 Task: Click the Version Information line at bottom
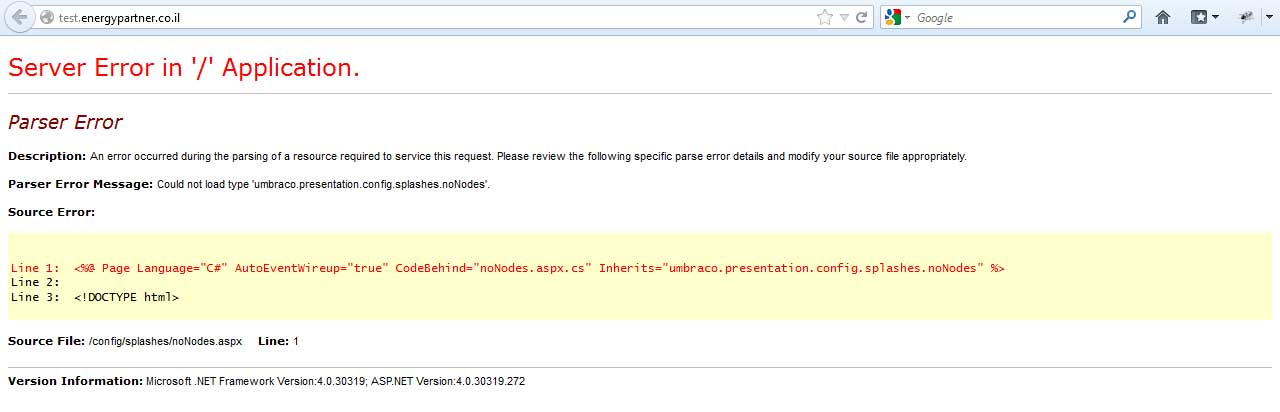point(266,381)
